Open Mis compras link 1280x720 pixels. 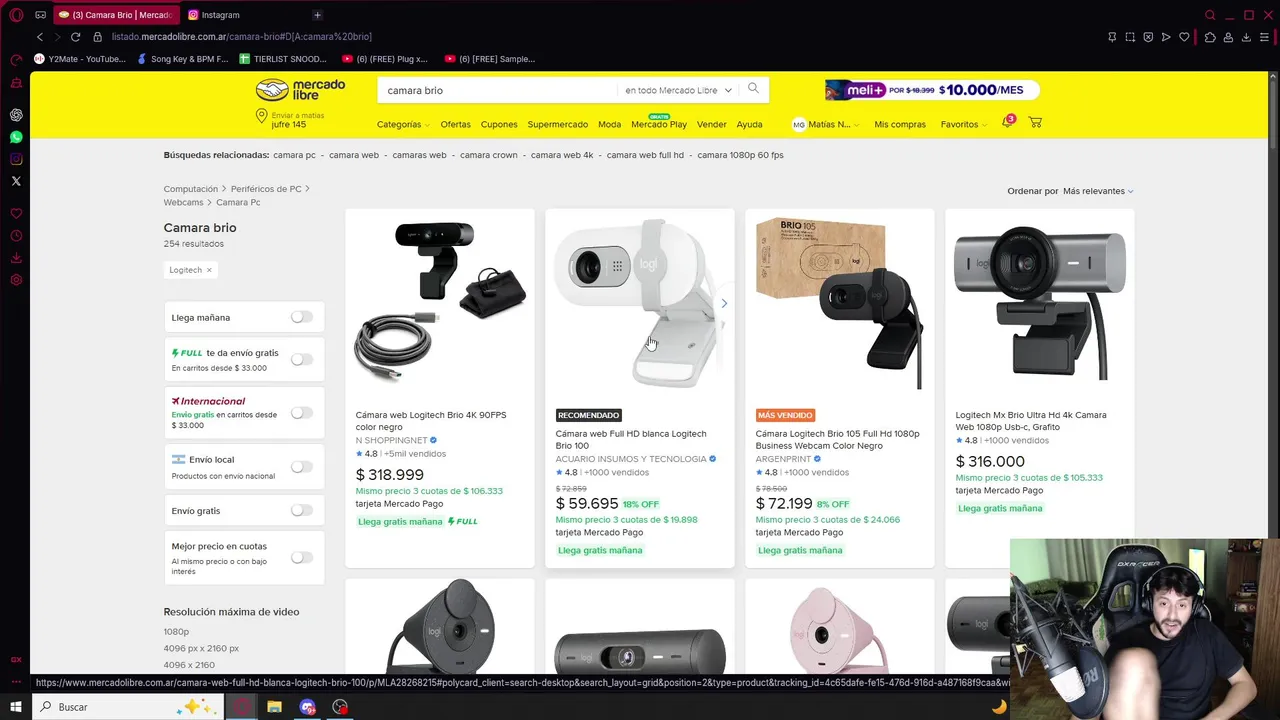(900, 125)
